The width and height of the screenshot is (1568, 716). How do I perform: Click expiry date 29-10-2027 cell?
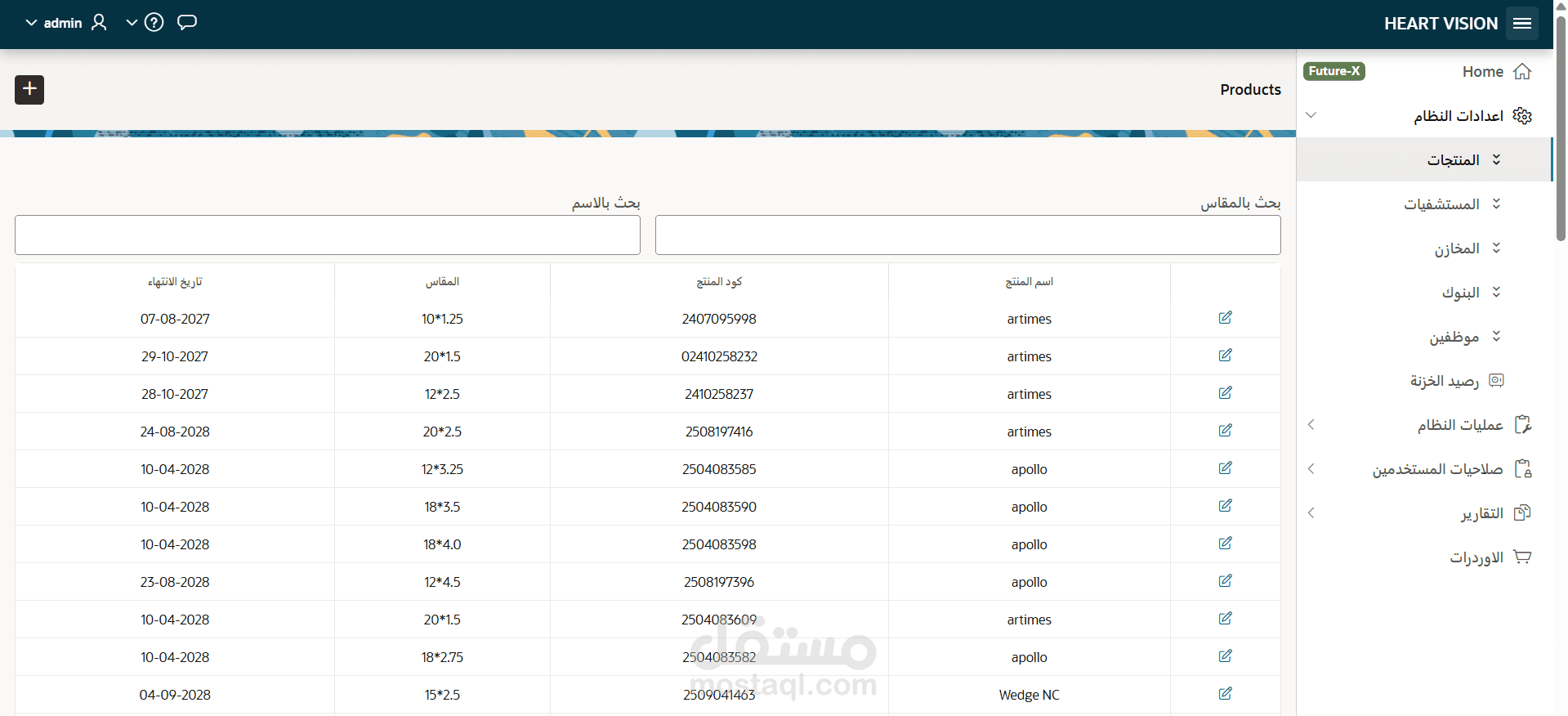click(175, 356)
